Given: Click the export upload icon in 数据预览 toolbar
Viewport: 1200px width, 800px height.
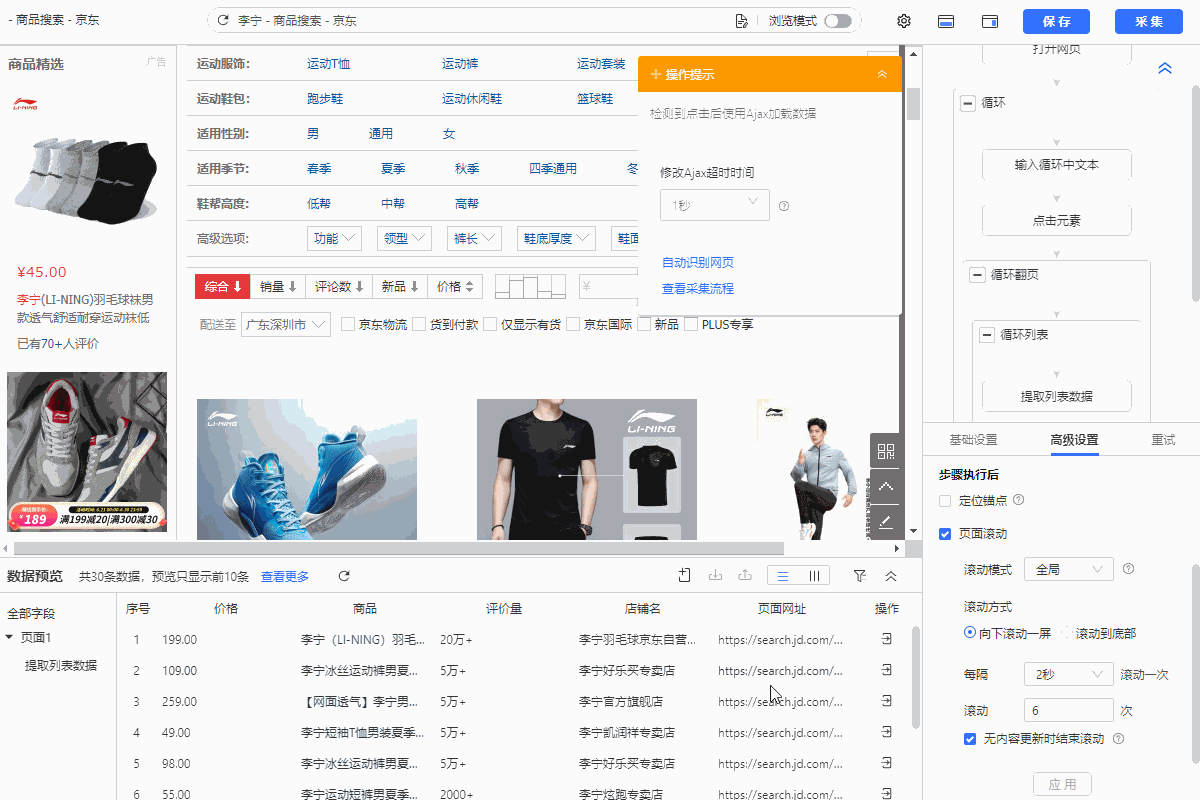Looking at the screenshot, I should (745, 575).
